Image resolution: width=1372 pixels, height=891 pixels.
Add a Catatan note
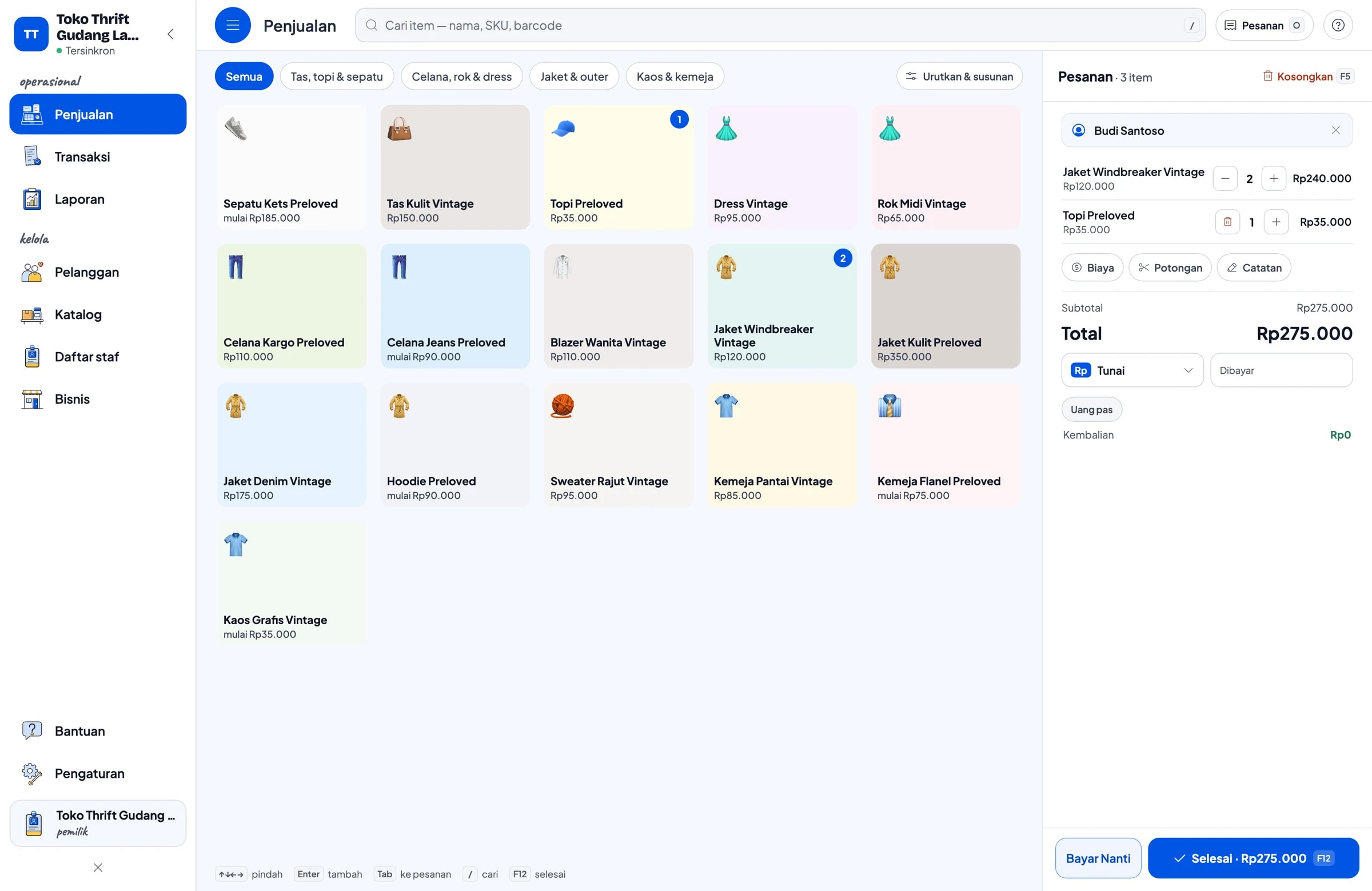tap(1254, 267)
